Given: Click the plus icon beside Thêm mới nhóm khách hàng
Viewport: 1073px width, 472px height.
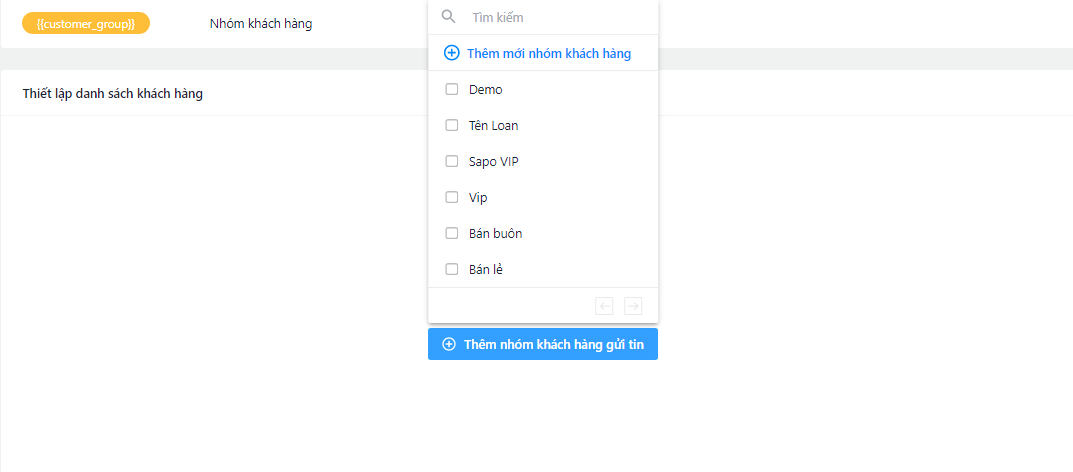Looking at the screenshot, I should (452, 53).
